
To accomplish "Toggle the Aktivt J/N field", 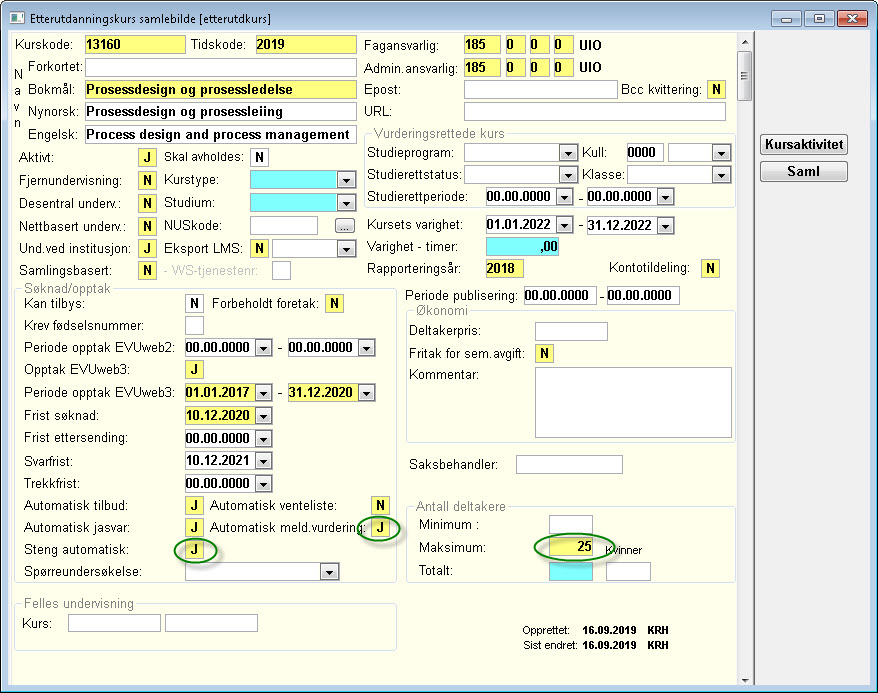I will tap(147, 157).
